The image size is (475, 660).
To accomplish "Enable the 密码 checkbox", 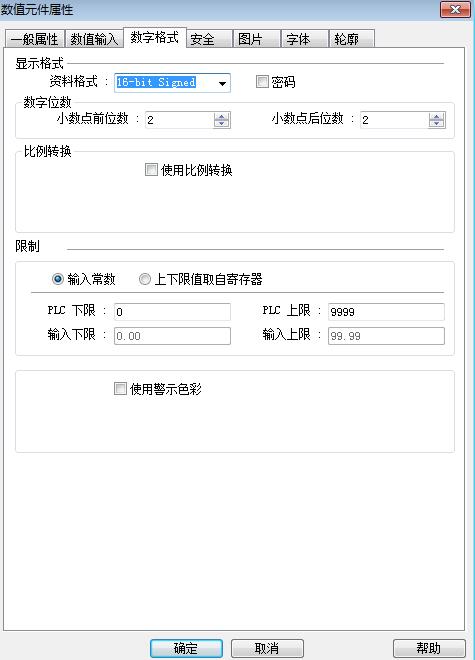I will tap(262, 81).
